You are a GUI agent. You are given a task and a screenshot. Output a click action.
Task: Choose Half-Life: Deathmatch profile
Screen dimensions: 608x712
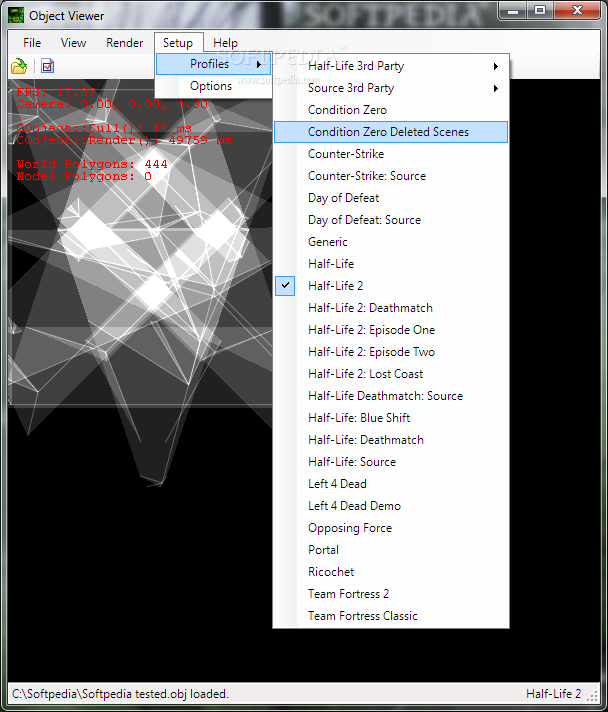tap(391, 440)
